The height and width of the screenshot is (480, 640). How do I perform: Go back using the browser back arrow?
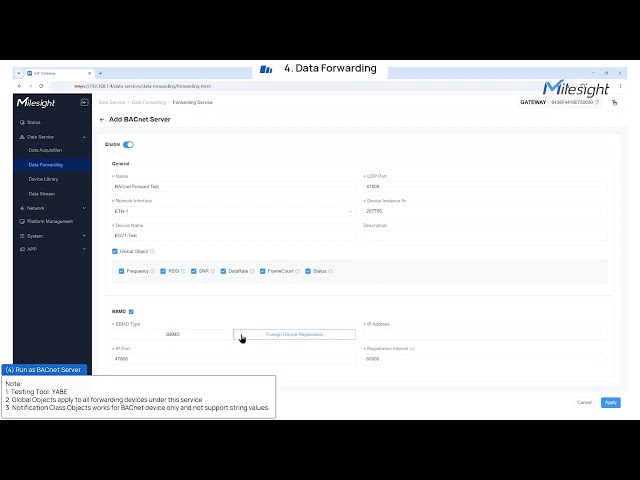(x=20, y=86)
